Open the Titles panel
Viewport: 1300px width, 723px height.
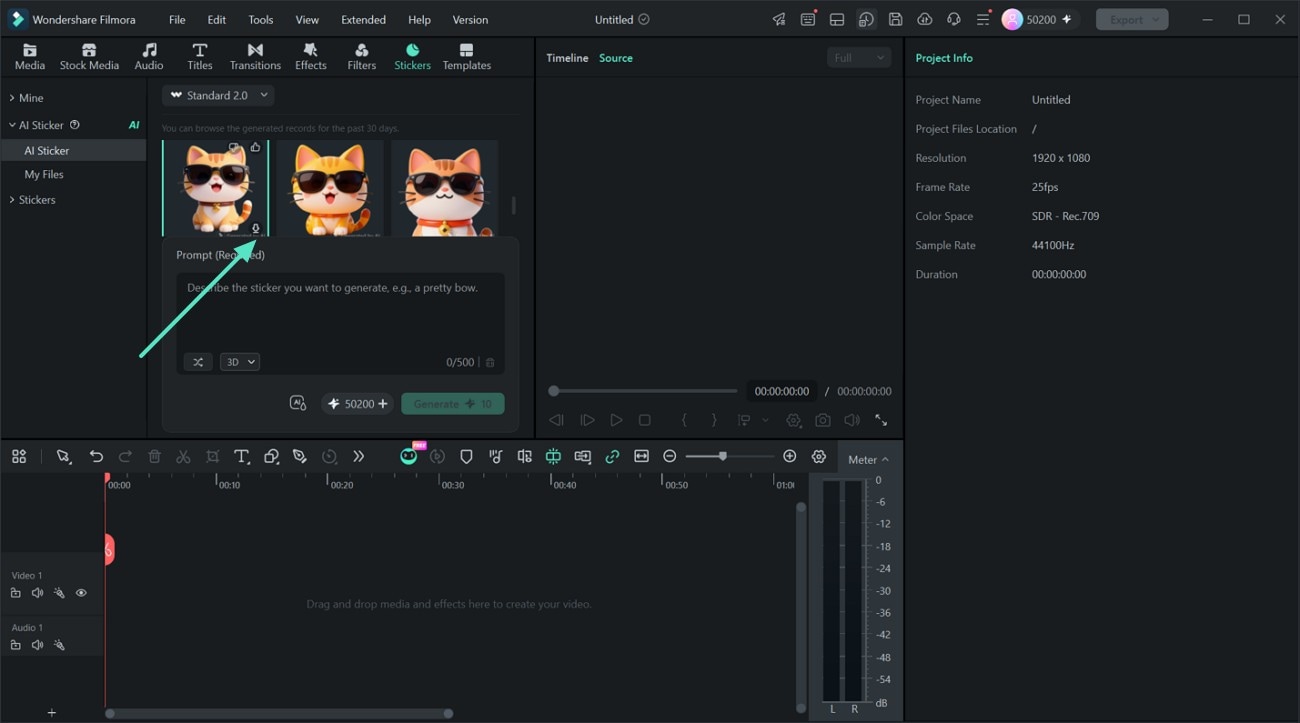pyautogui.click(x=200, y=57)
